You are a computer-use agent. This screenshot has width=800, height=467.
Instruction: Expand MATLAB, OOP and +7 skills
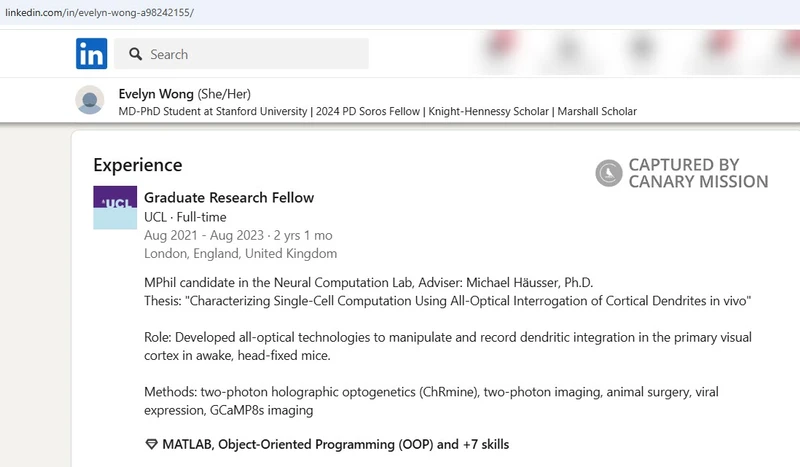336,445
